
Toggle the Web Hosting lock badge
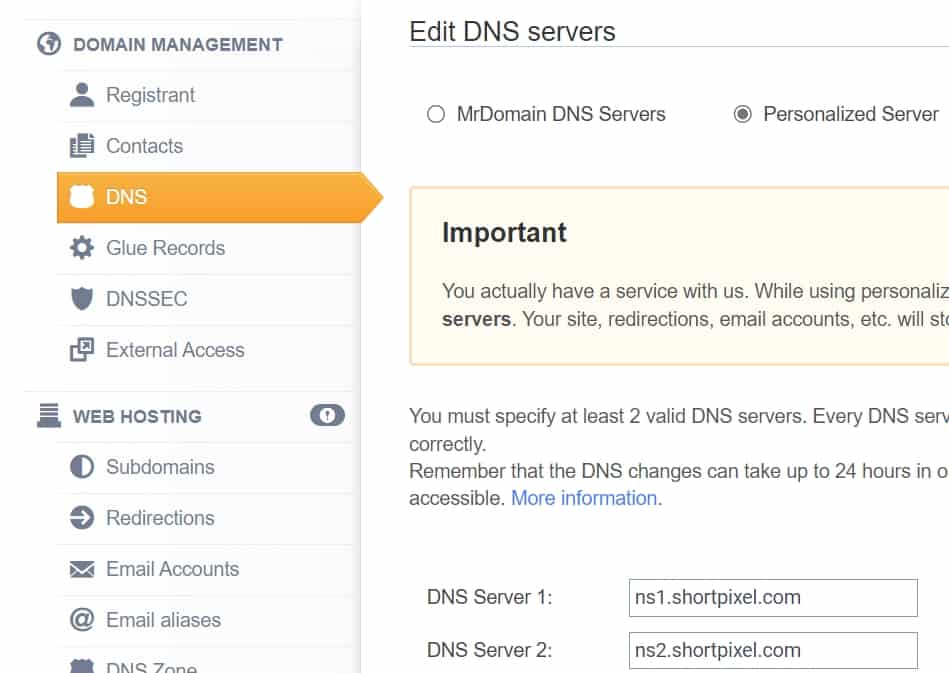(x=327, y=415)
